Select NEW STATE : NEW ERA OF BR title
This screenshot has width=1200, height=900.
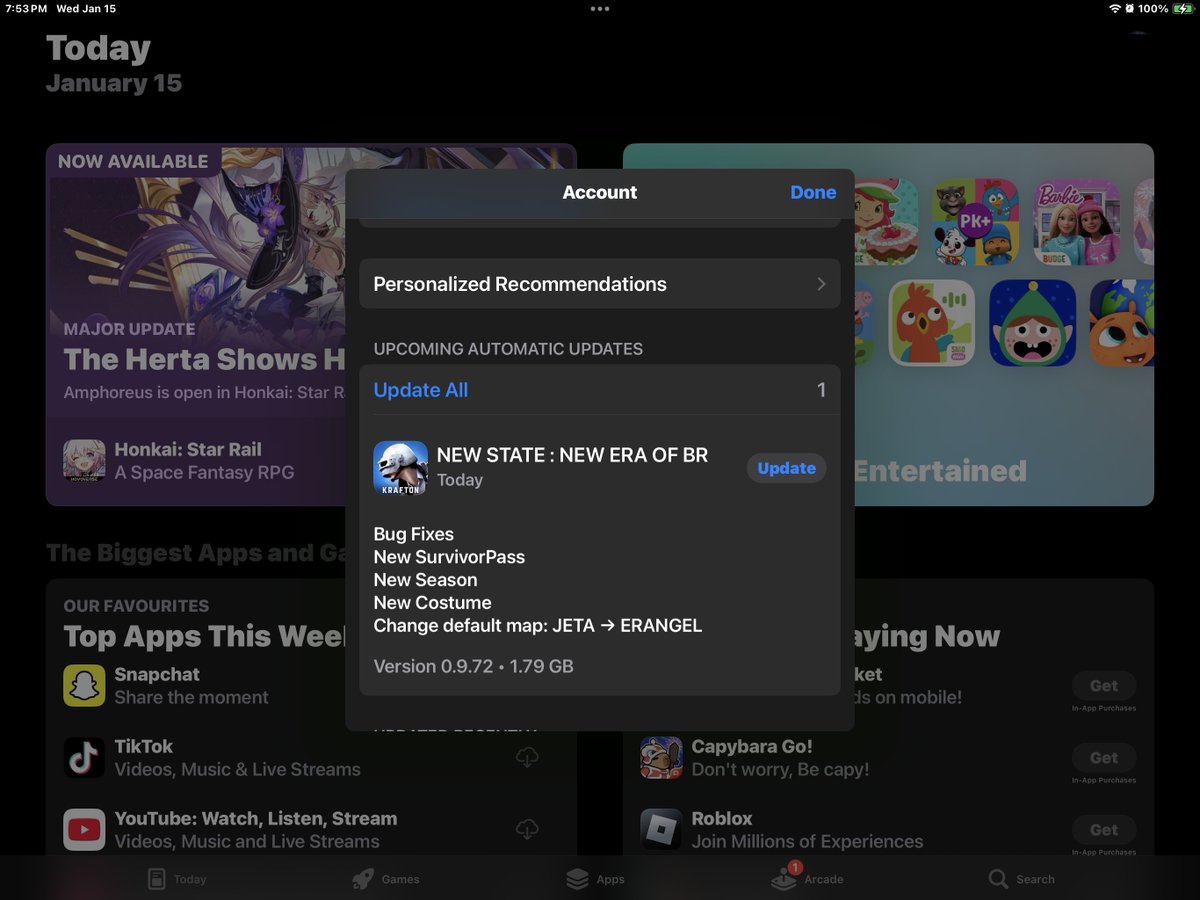[x=573, y=455]
